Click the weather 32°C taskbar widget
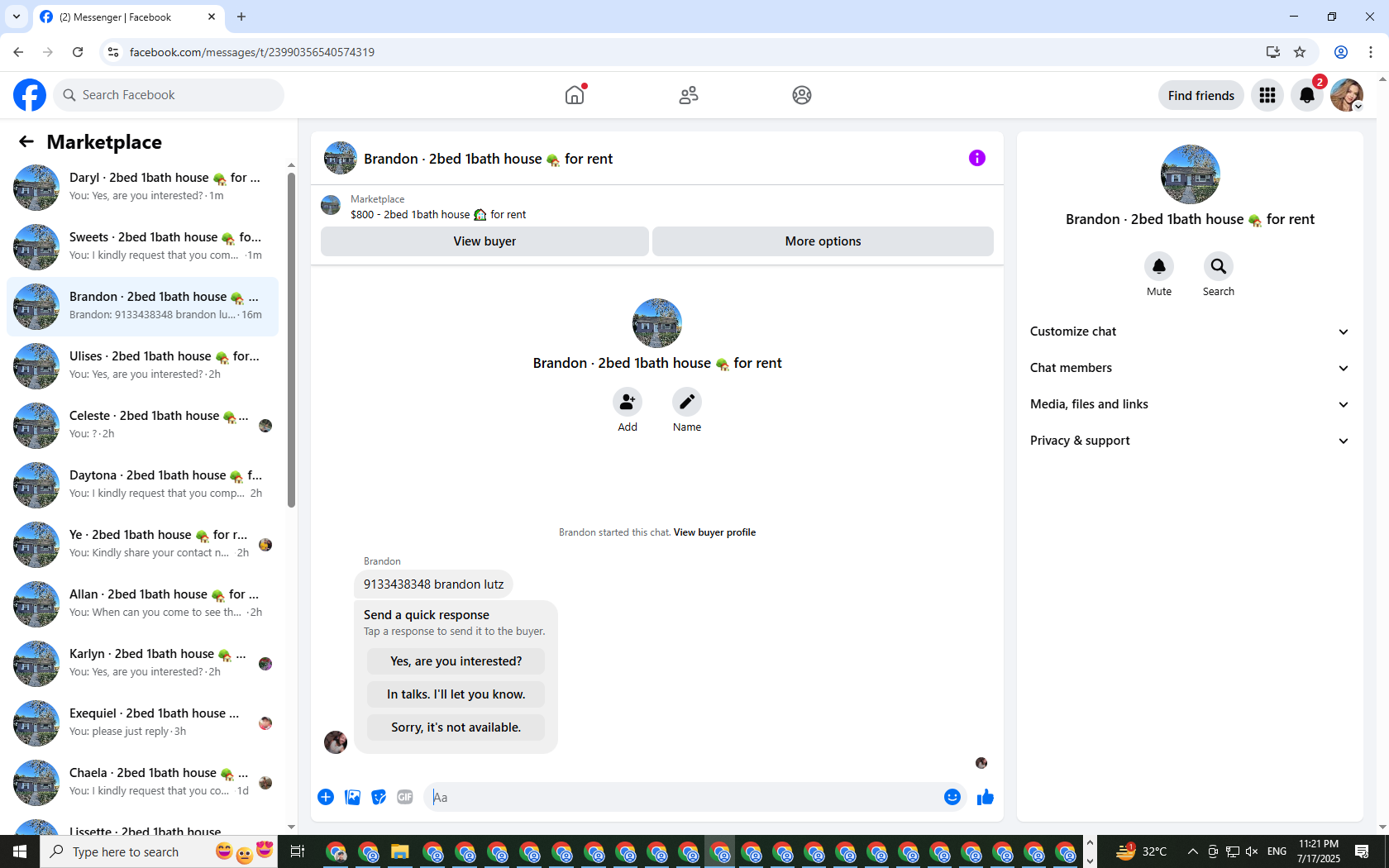 [x=1143, y=851]
